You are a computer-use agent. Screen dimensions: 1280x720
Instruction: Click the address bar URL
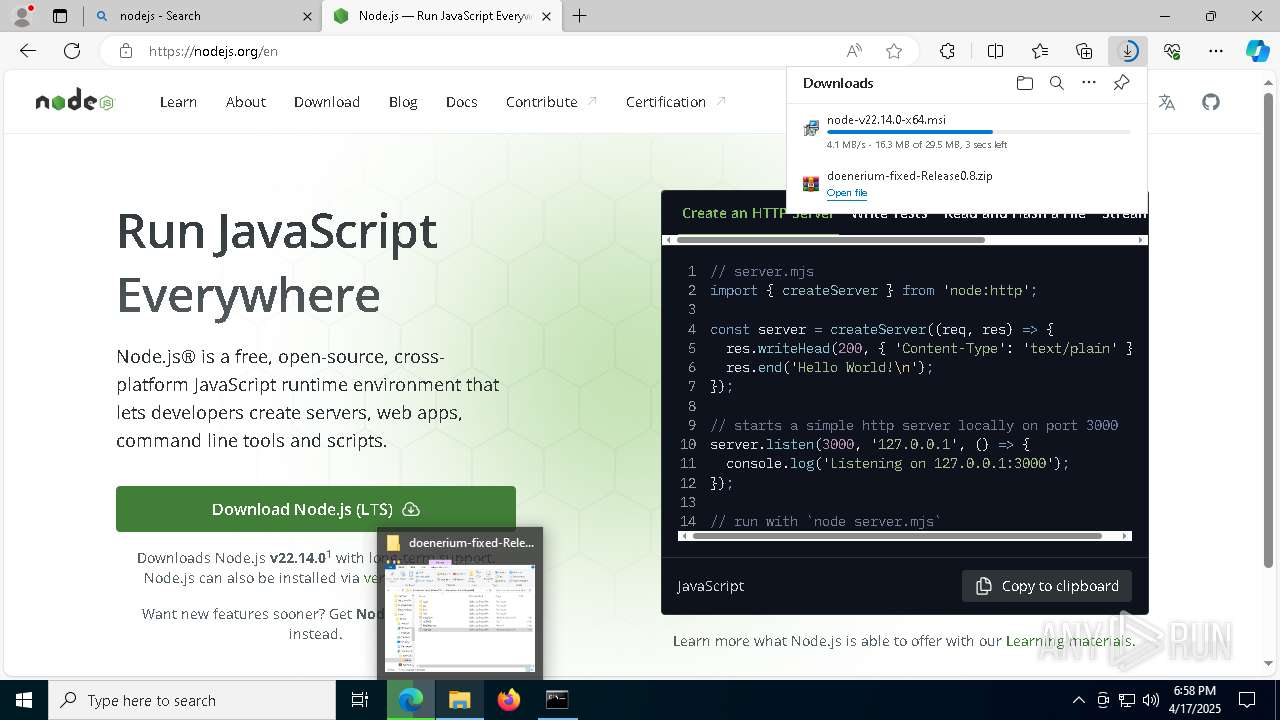(x=213, y=51)
